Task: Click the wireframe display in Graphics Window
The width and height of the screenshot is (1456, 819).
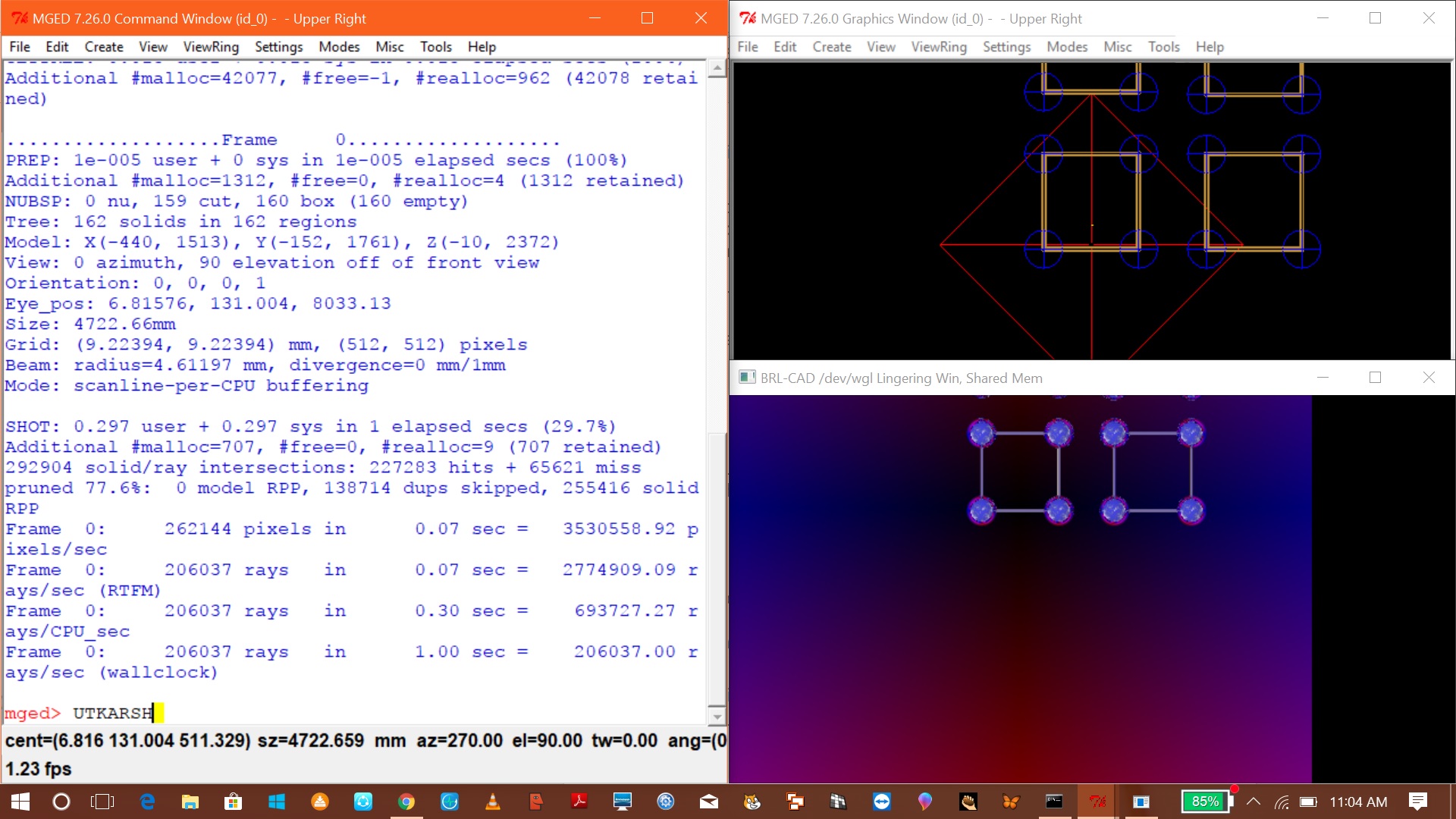Action: (1092, 211)
